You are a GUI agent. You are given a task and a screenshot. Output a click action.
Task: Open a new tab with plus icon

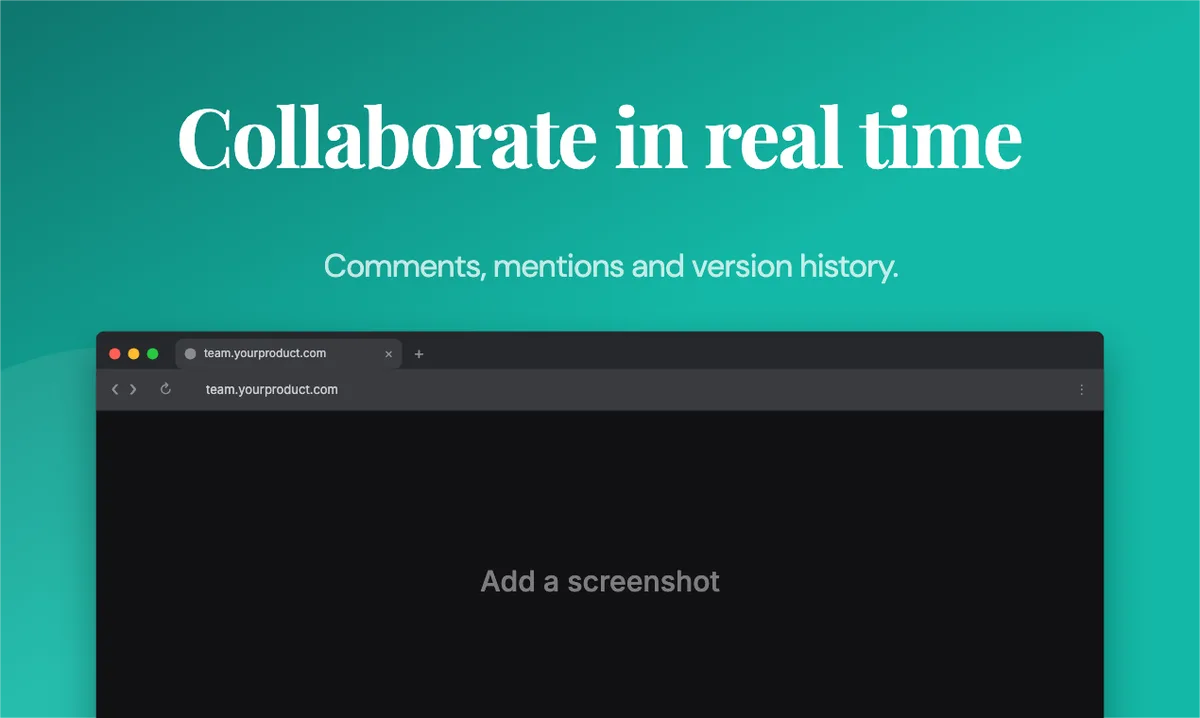[x=419, y=354]
